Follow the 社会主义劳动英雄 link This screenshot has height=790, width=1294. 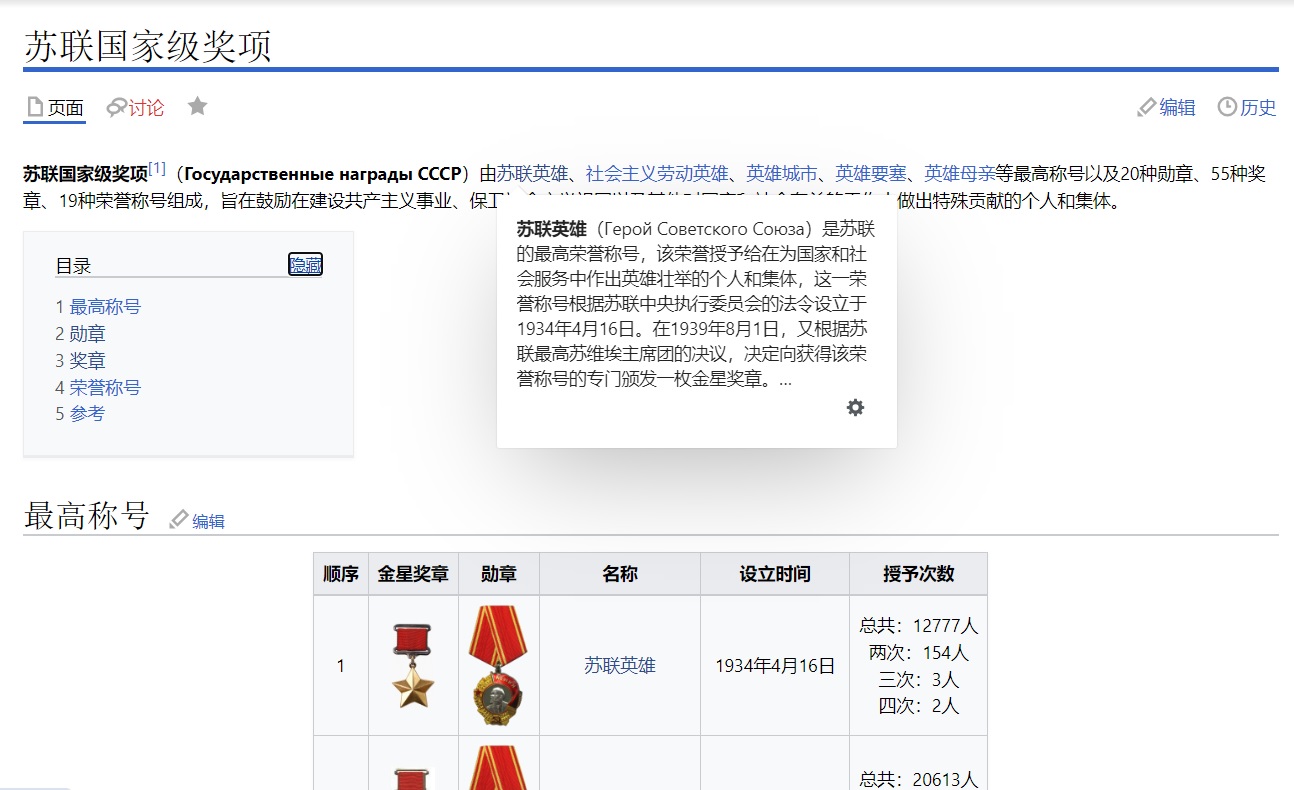coord(656,173)
